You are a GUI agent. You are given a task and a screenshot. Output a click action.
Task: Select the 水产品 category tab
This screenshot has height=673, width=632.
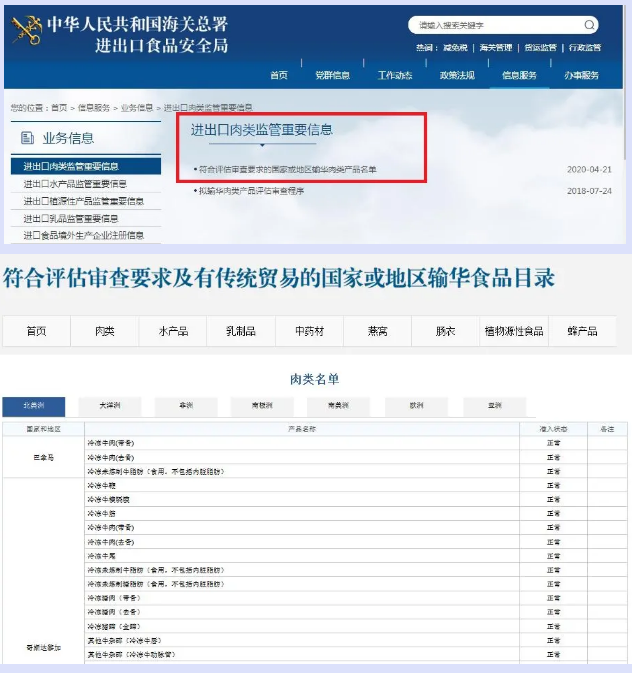pyautogui.click(x=173, y=331)
